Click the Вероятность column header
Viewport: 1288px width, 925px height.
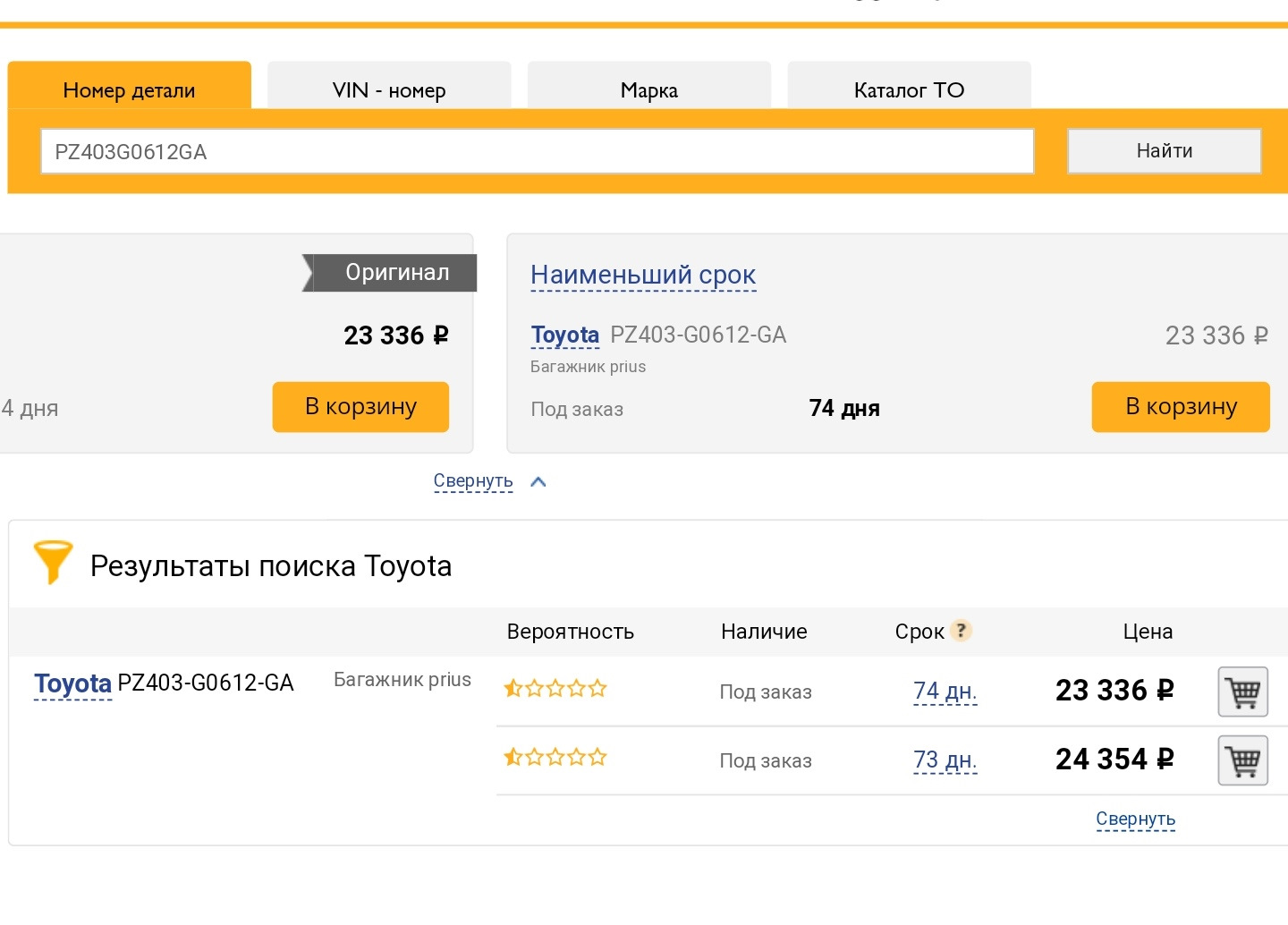[571, 632]
